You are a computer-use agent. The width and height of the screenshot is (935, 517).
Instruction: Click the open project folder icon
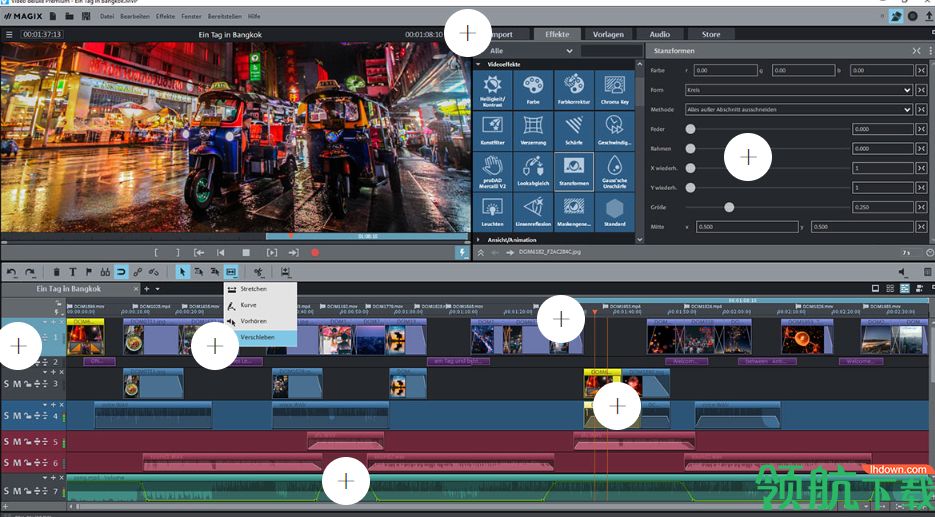click(x=69, y=16)
